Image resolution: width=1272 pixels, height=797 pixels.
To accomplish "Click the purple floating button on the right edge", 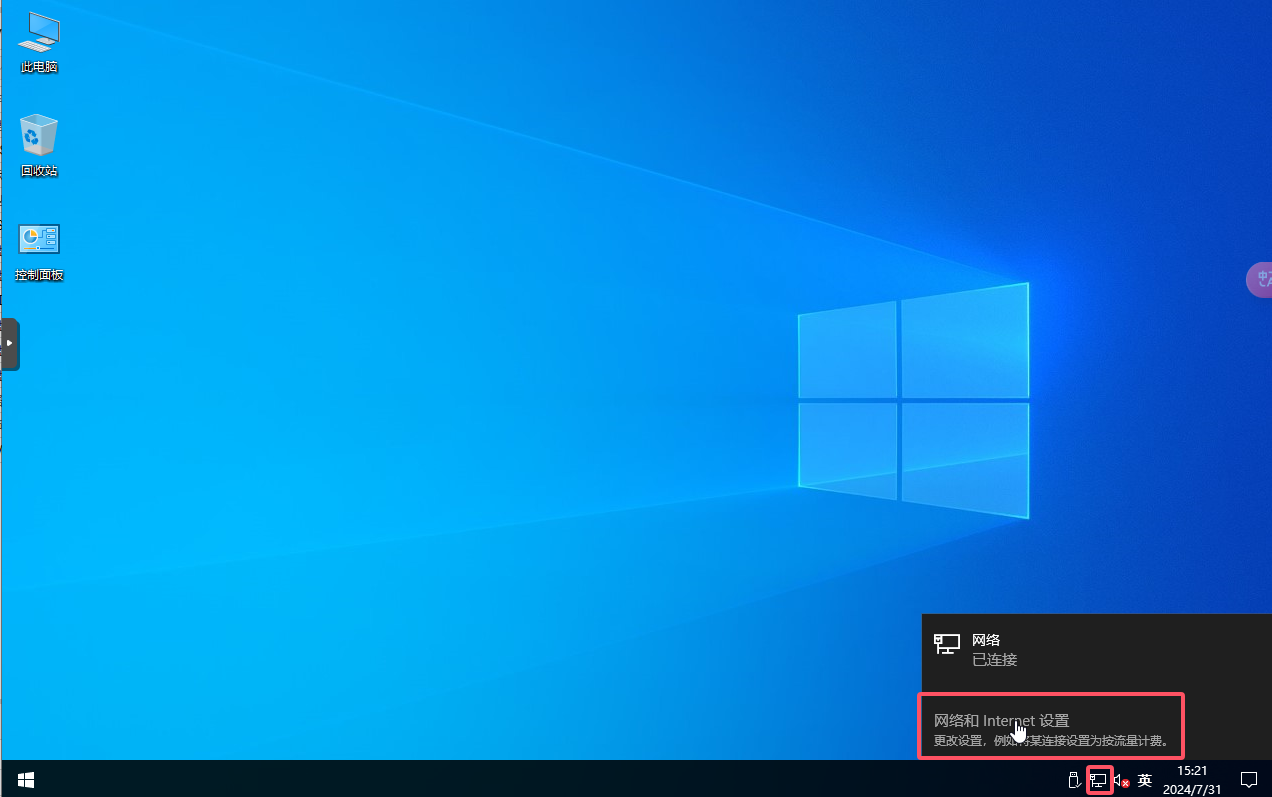I will (1260, 279).
